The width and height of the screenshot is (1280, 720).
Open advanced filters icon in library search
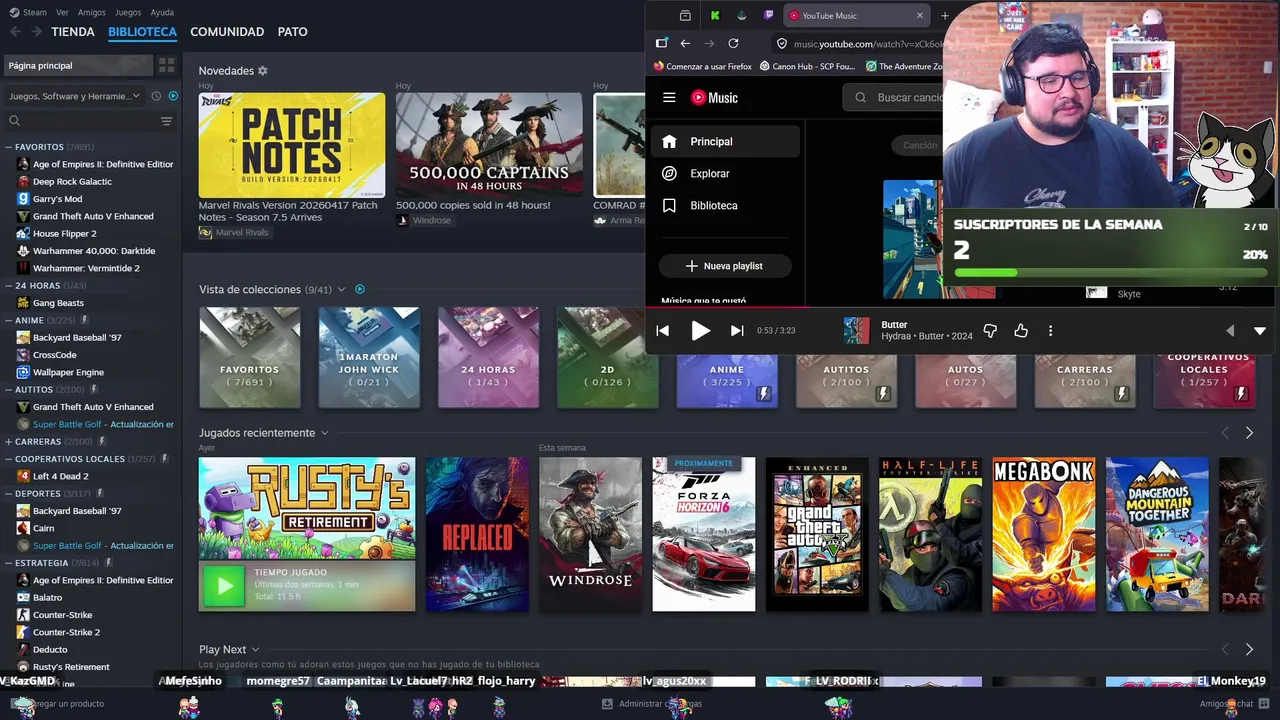166,121
